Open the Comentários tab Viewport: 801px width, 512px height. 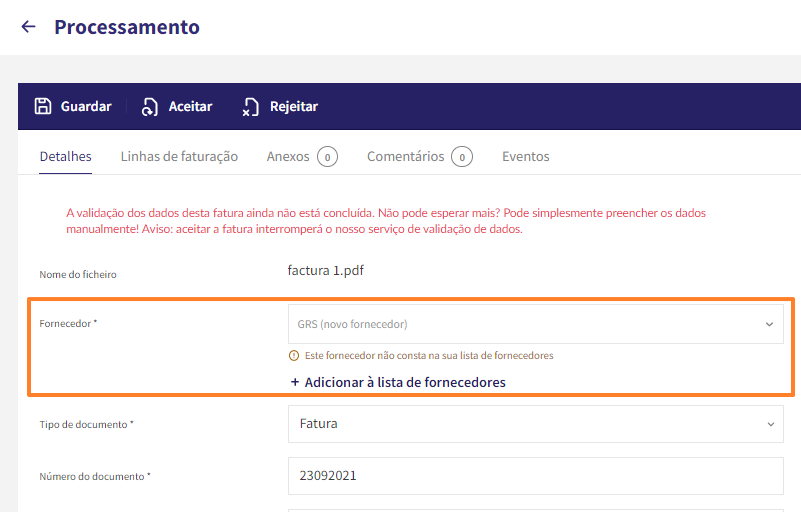[x=406, y=156]
